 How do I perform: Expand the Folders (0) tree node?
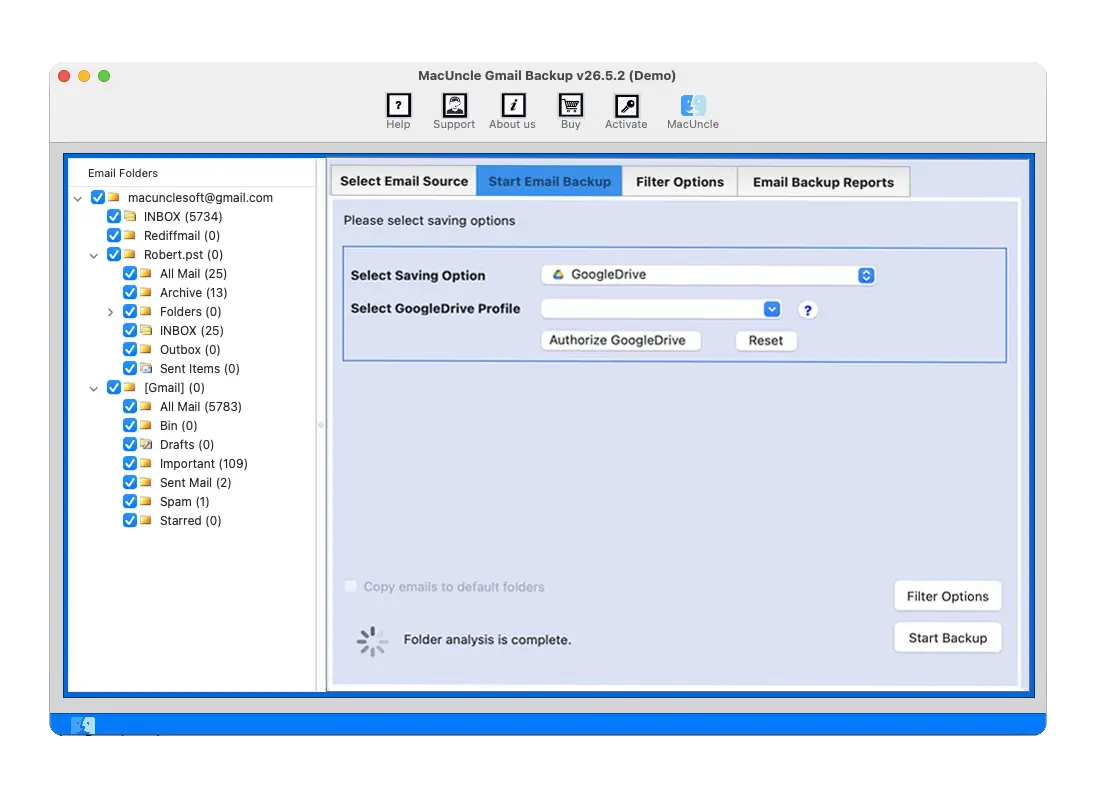point(110,312)
